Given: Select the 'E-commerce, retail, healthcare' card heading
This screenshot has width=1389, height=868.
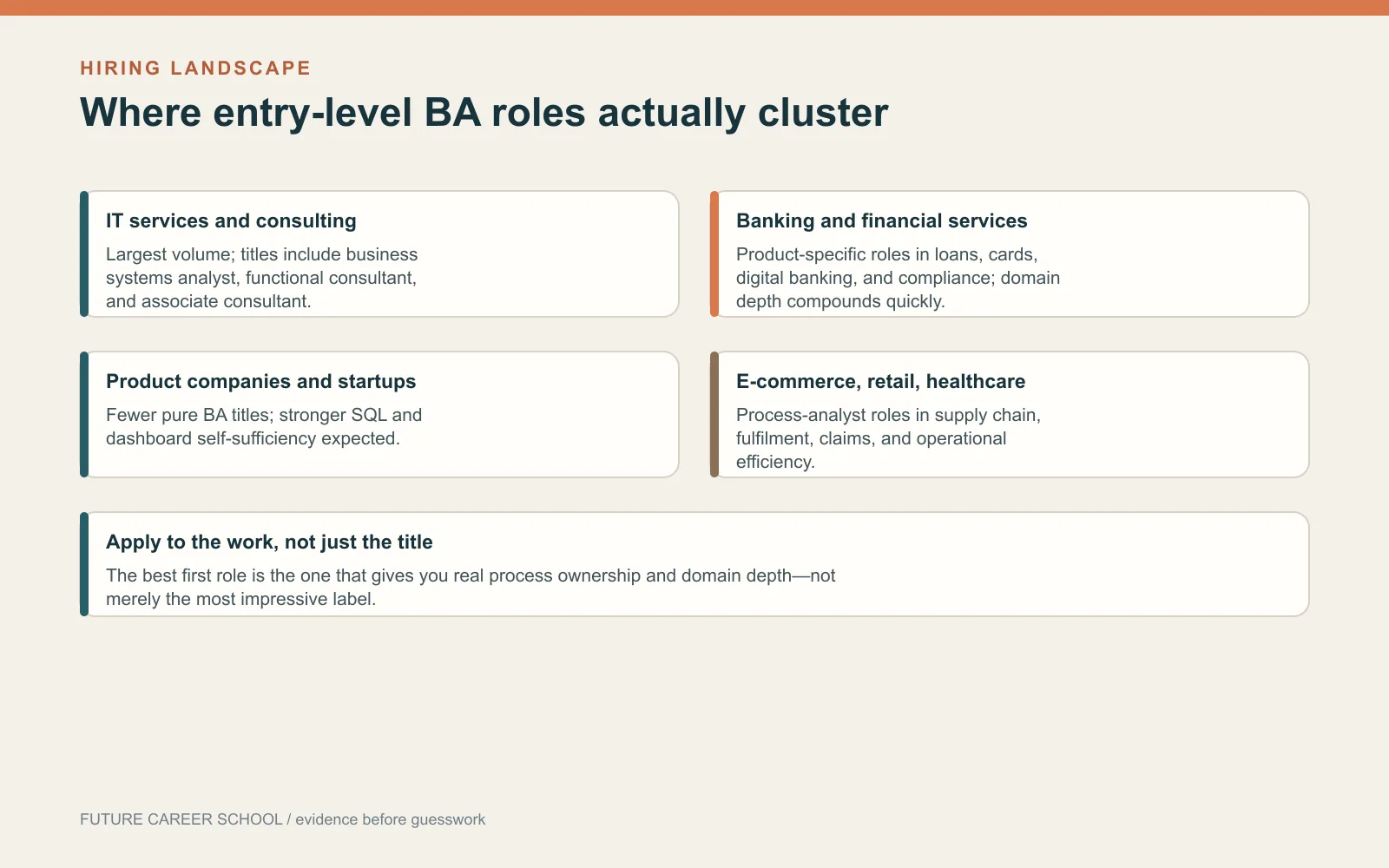Looking at the screenshot, I should point(880,381).
